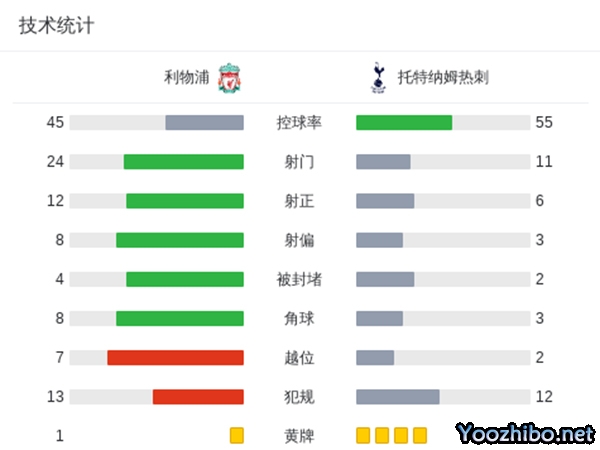Click Liverpool's red 越位 offside bar

[175, 357]
